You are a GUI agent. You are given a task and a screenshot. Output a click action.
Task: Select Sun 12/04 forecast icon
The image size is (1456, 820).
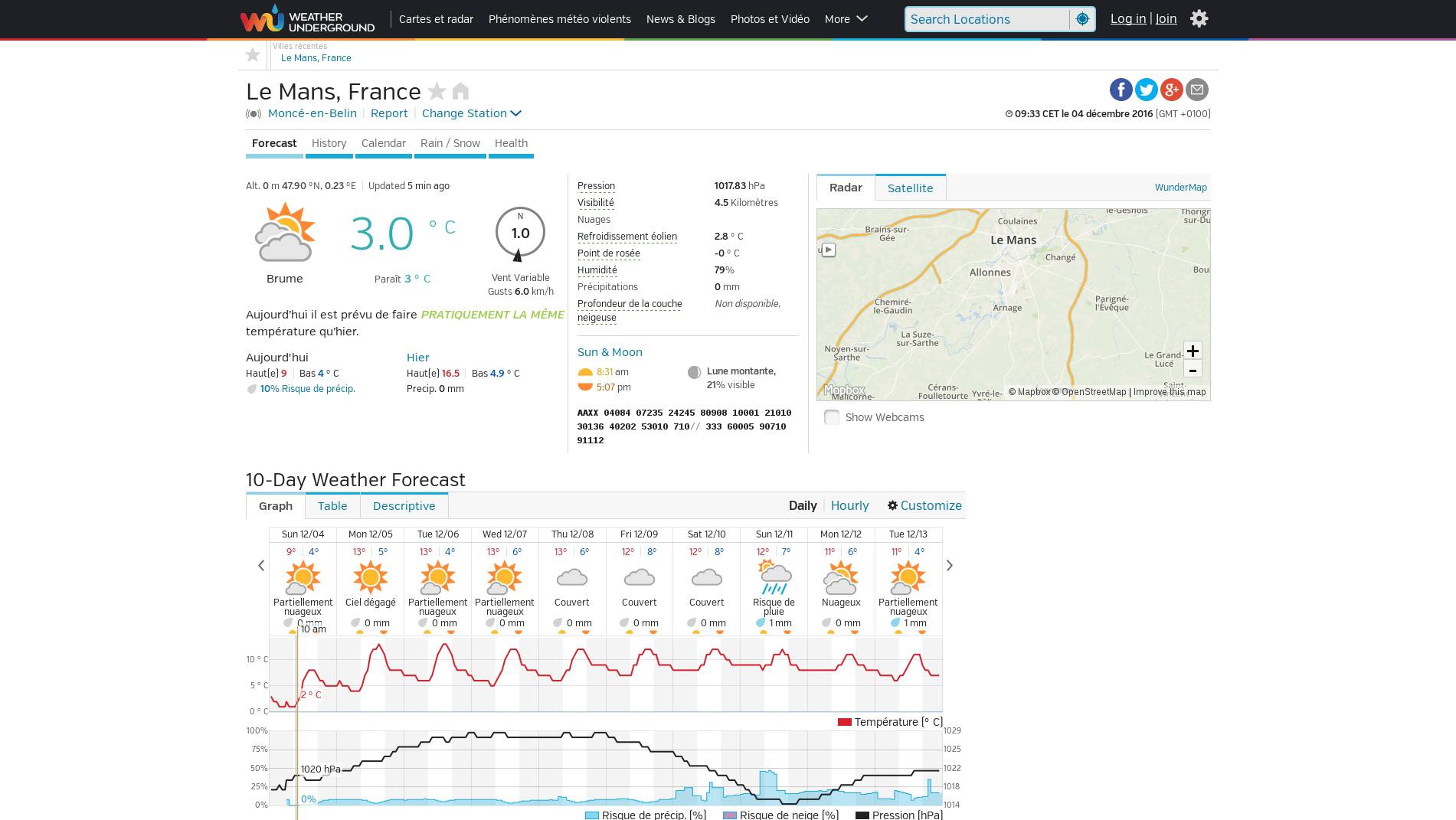[303, 577]
